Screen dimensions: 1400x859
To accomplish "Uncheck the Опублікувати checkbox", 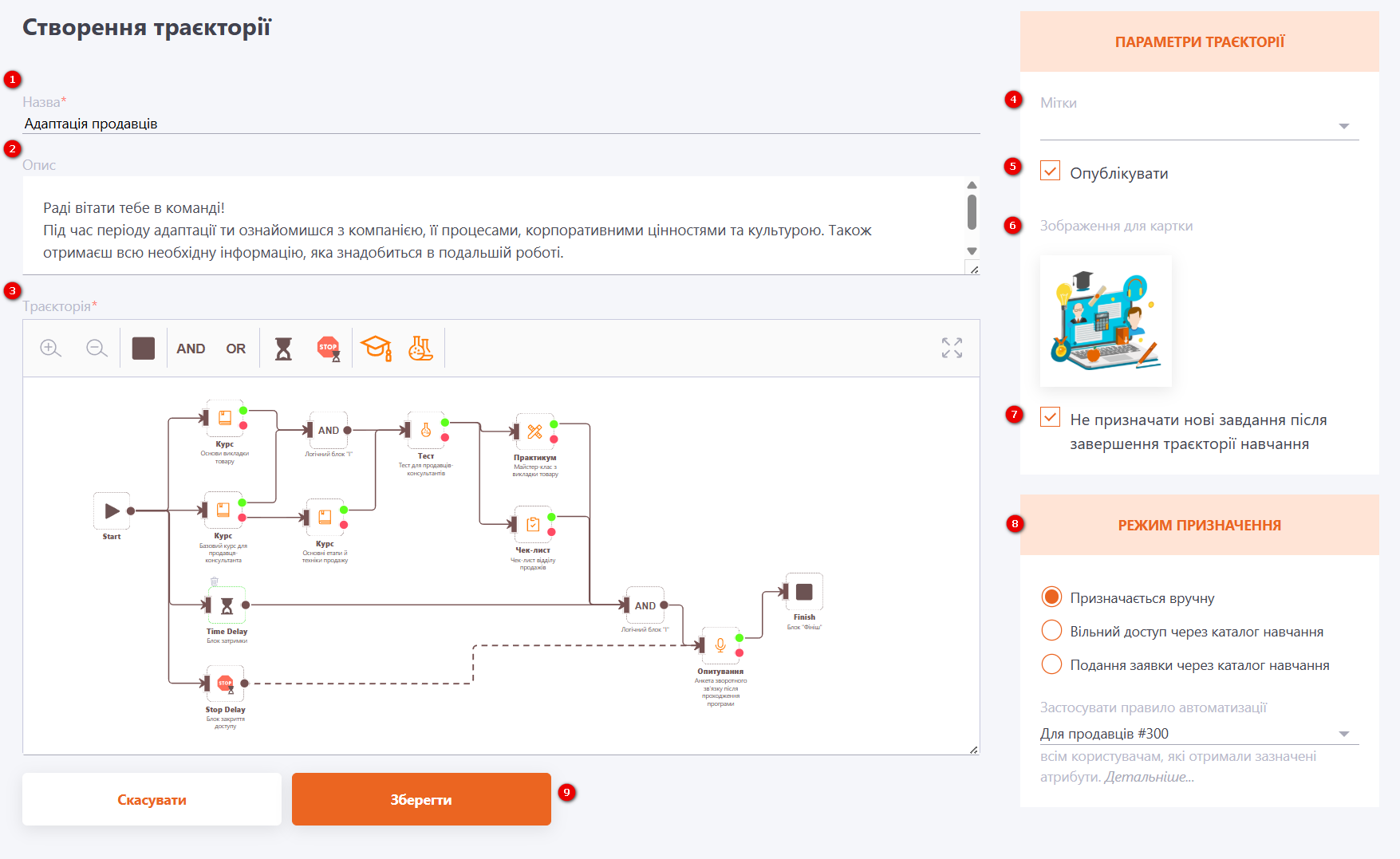I will point(1051,171).
